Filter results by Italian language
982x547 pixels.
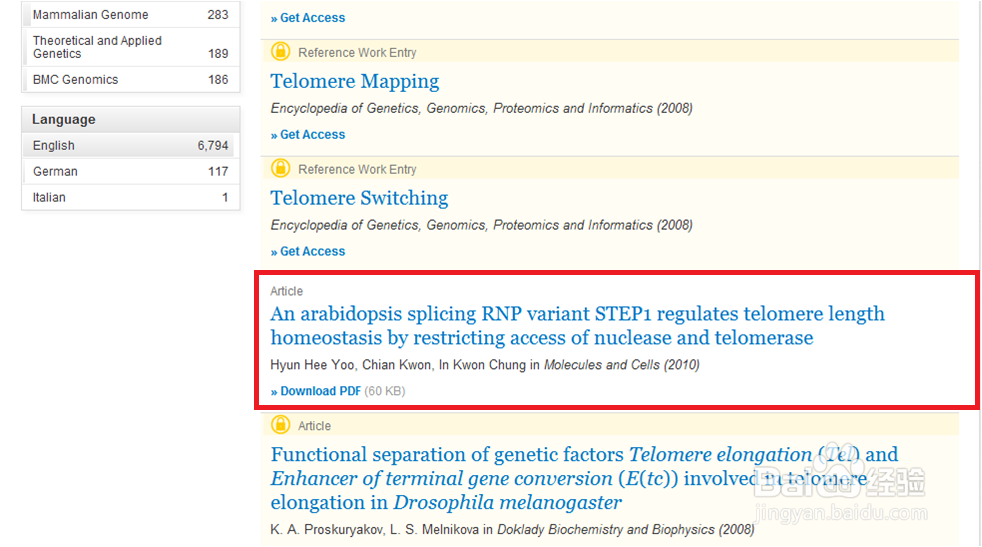pos(49,198)
